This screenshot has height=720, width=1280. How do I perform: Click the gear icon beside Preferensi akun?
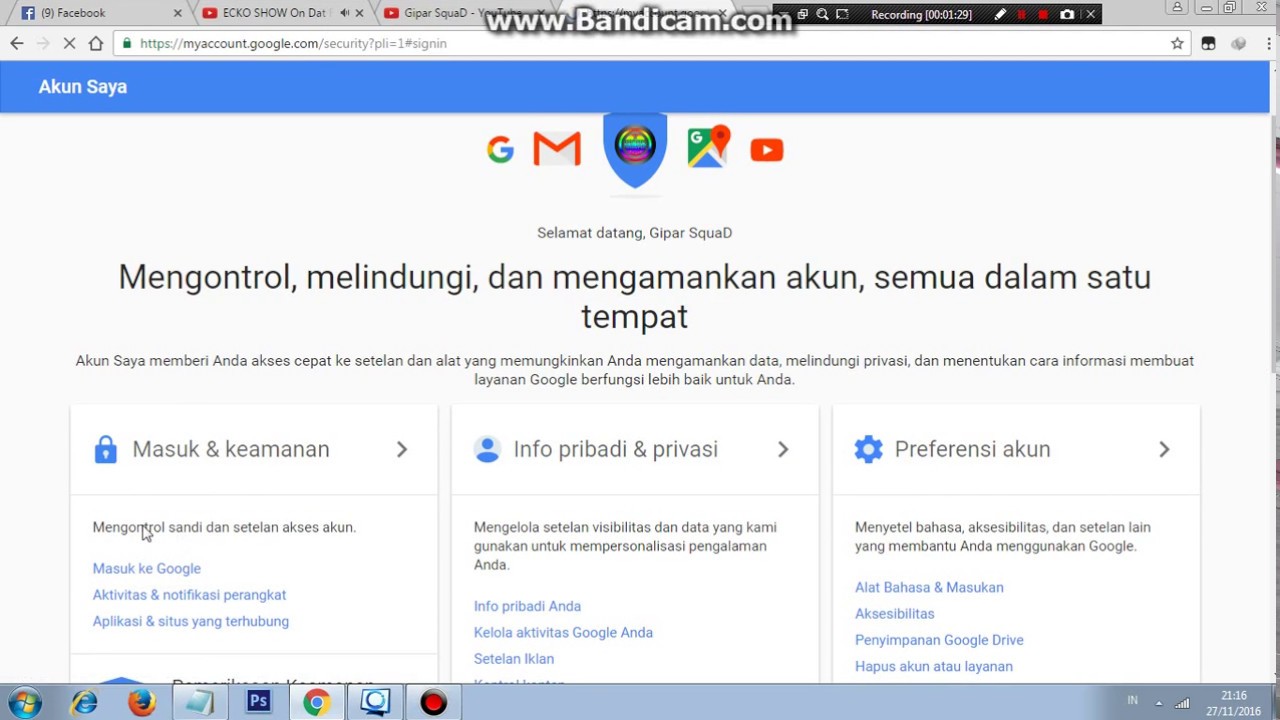pyautogui.click(x=868, y=449)
